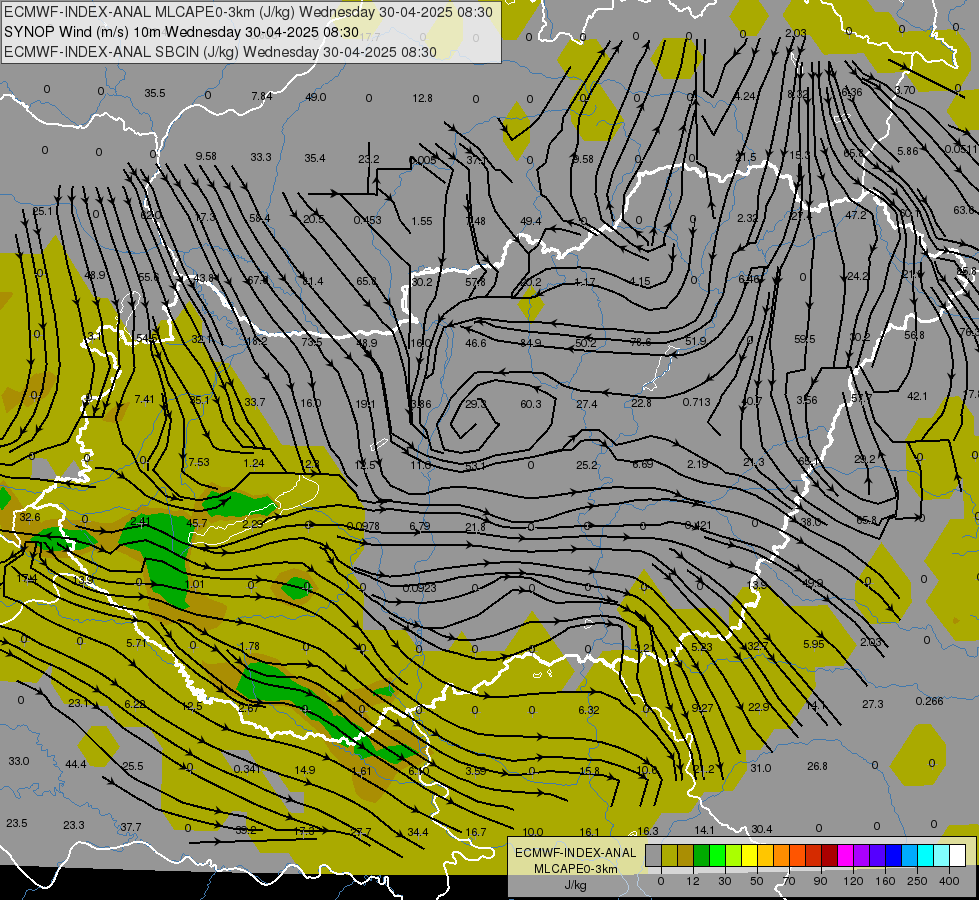Click the map value 27.4

(586, 404)
